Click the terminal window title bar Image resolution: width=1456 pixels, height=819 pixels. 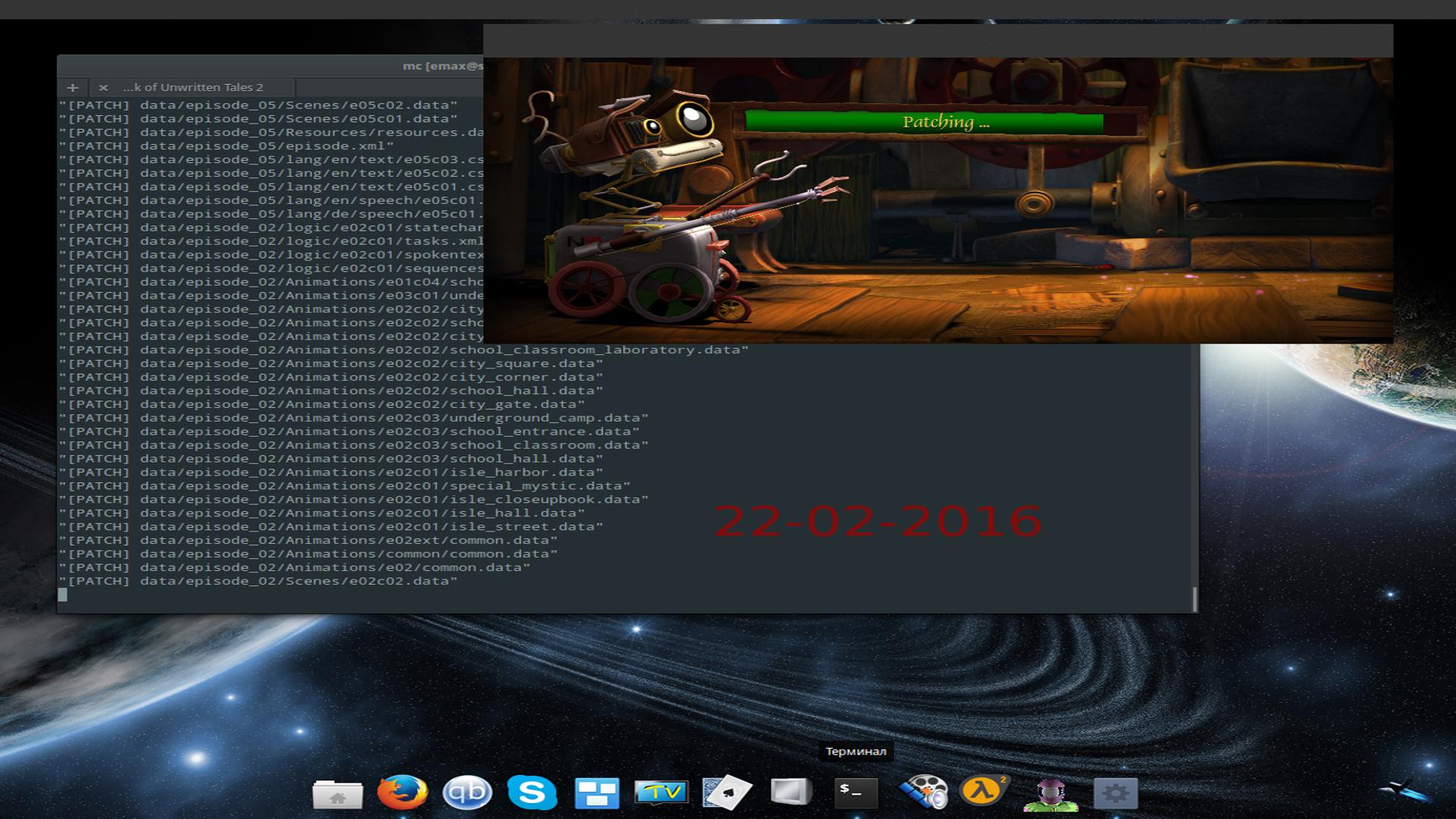click(x=265, y=65)
